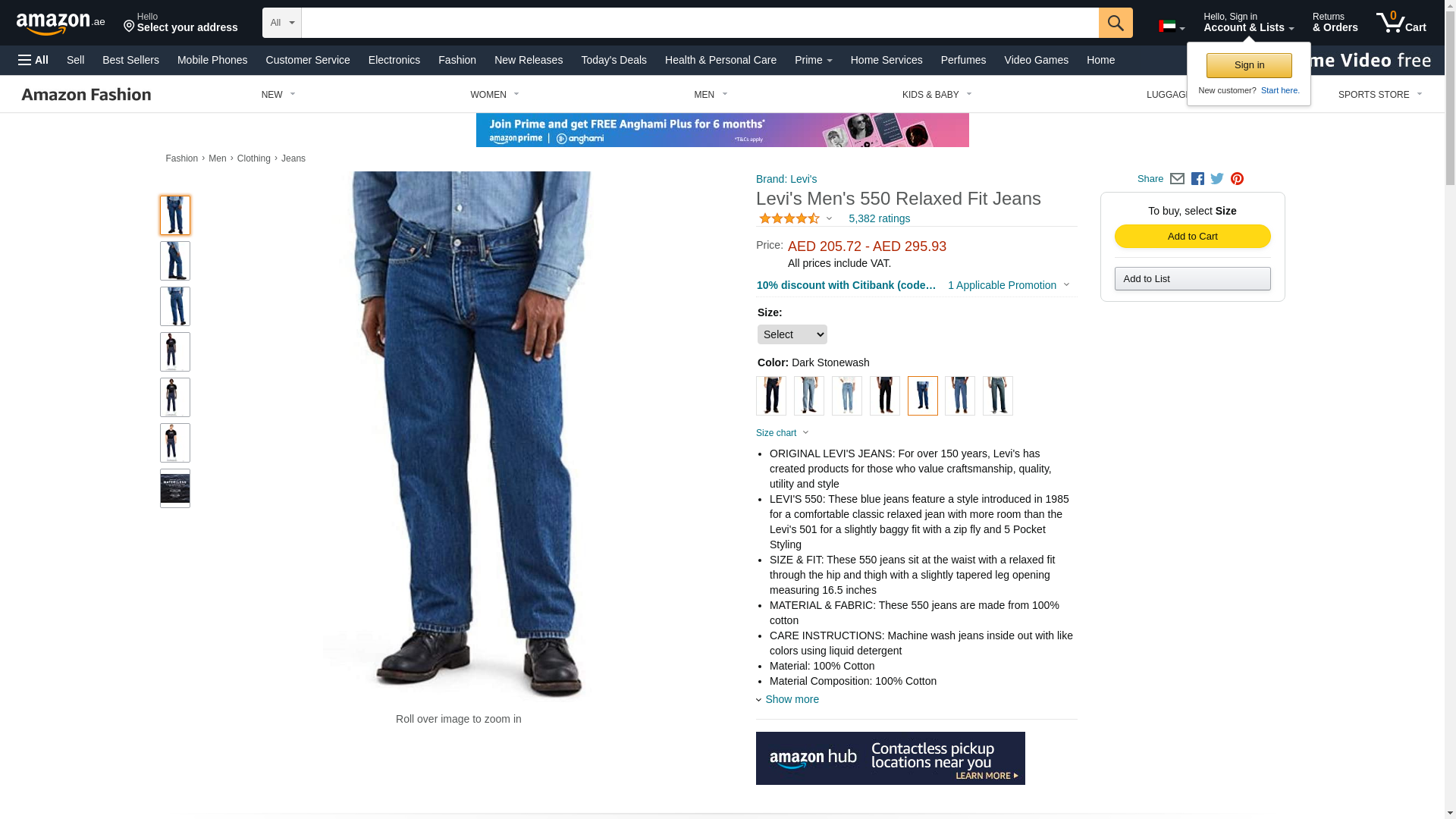Screen dimensions: 1456x819
Task: Click the Add to Cart button
Action: 1192,237
